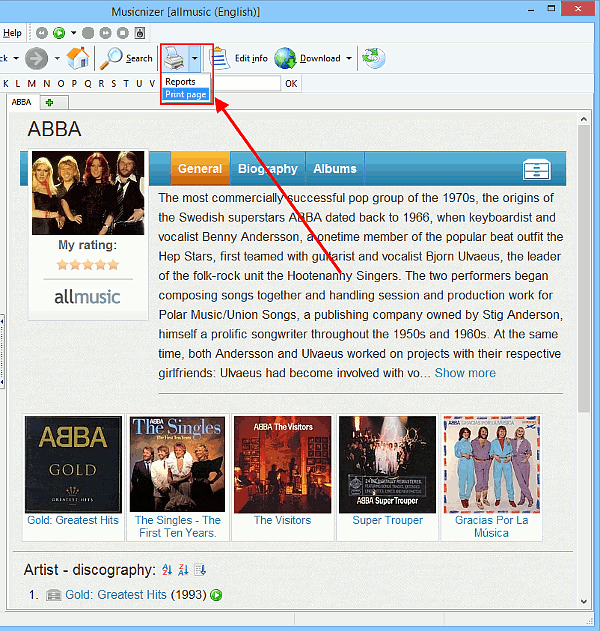Image resolution: width=600 pixels, height=631 pixels.
Task: Click the CD refresh/sync icon
Action: (373, 58)
